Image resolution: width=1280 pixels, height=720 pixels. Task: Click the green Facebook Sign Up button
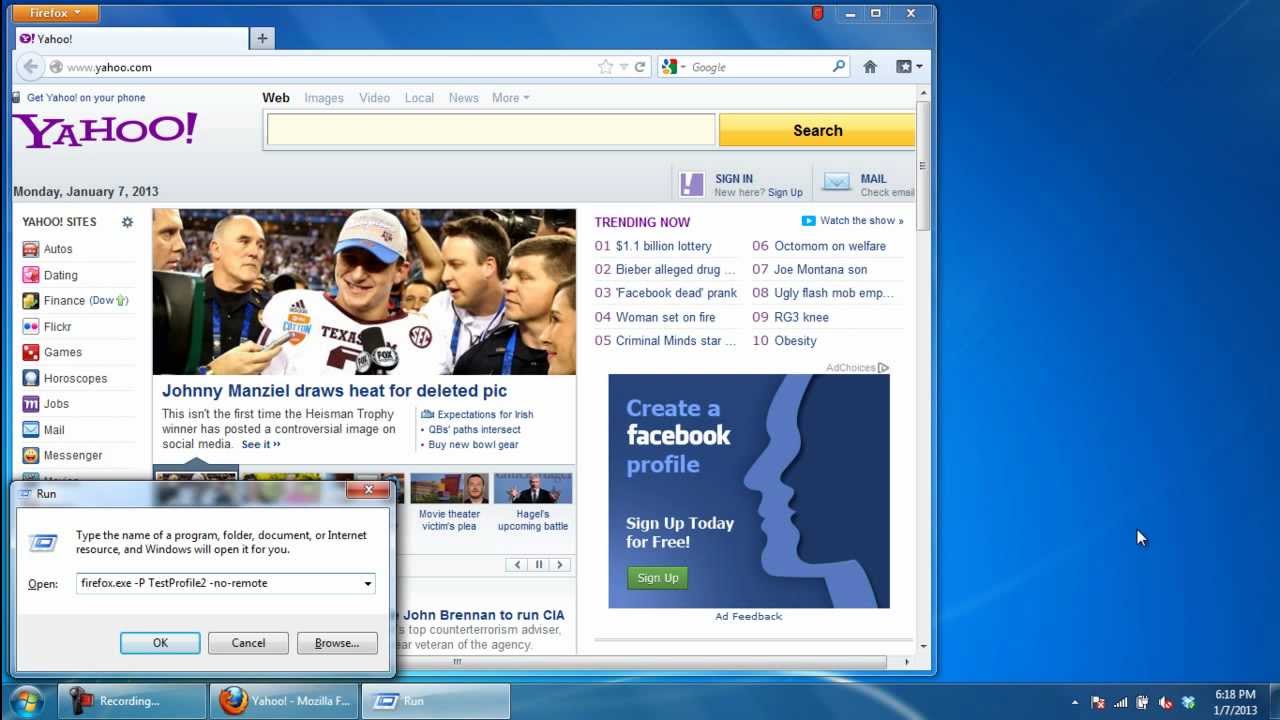pos(658,577)
